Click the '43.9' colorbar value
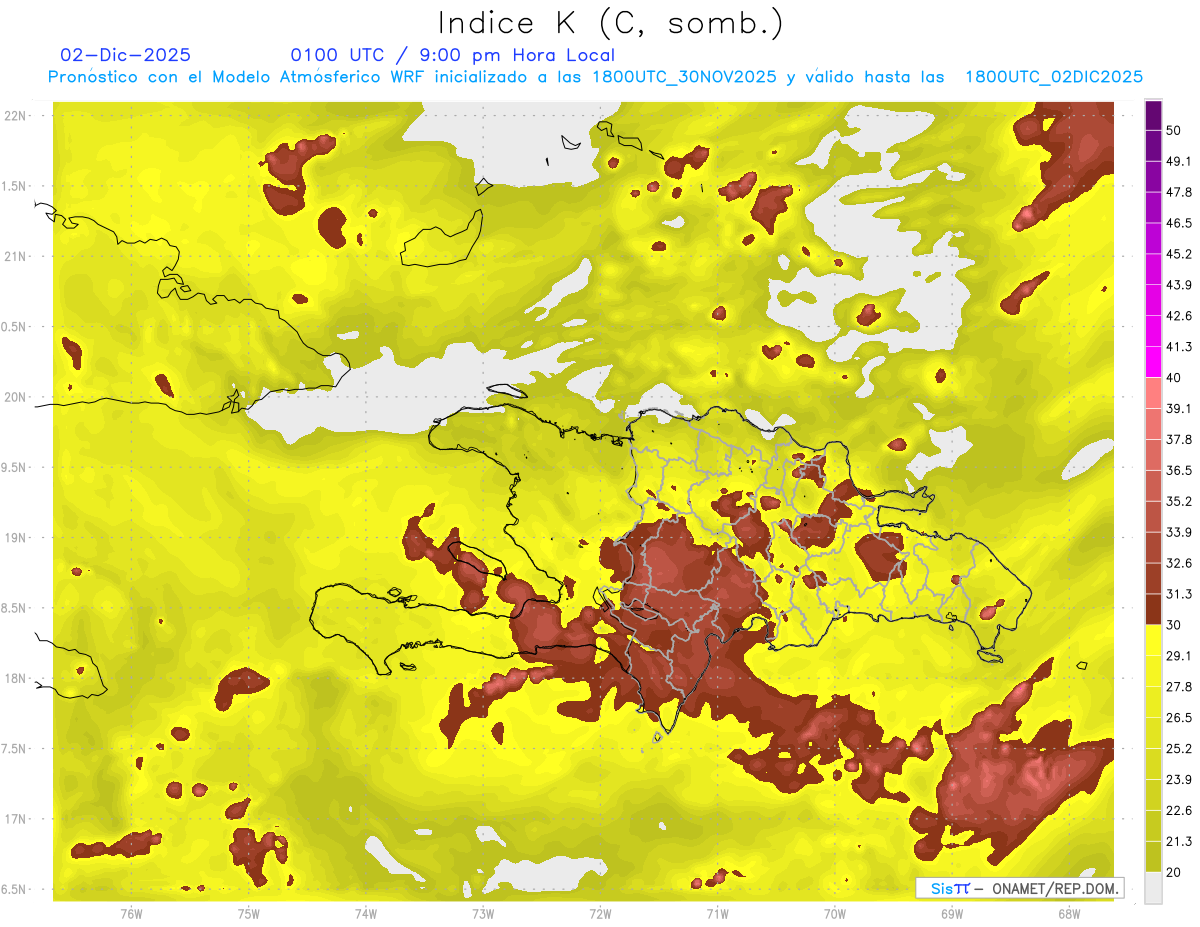This screenshot has height=927, width=1200. 1179,285
